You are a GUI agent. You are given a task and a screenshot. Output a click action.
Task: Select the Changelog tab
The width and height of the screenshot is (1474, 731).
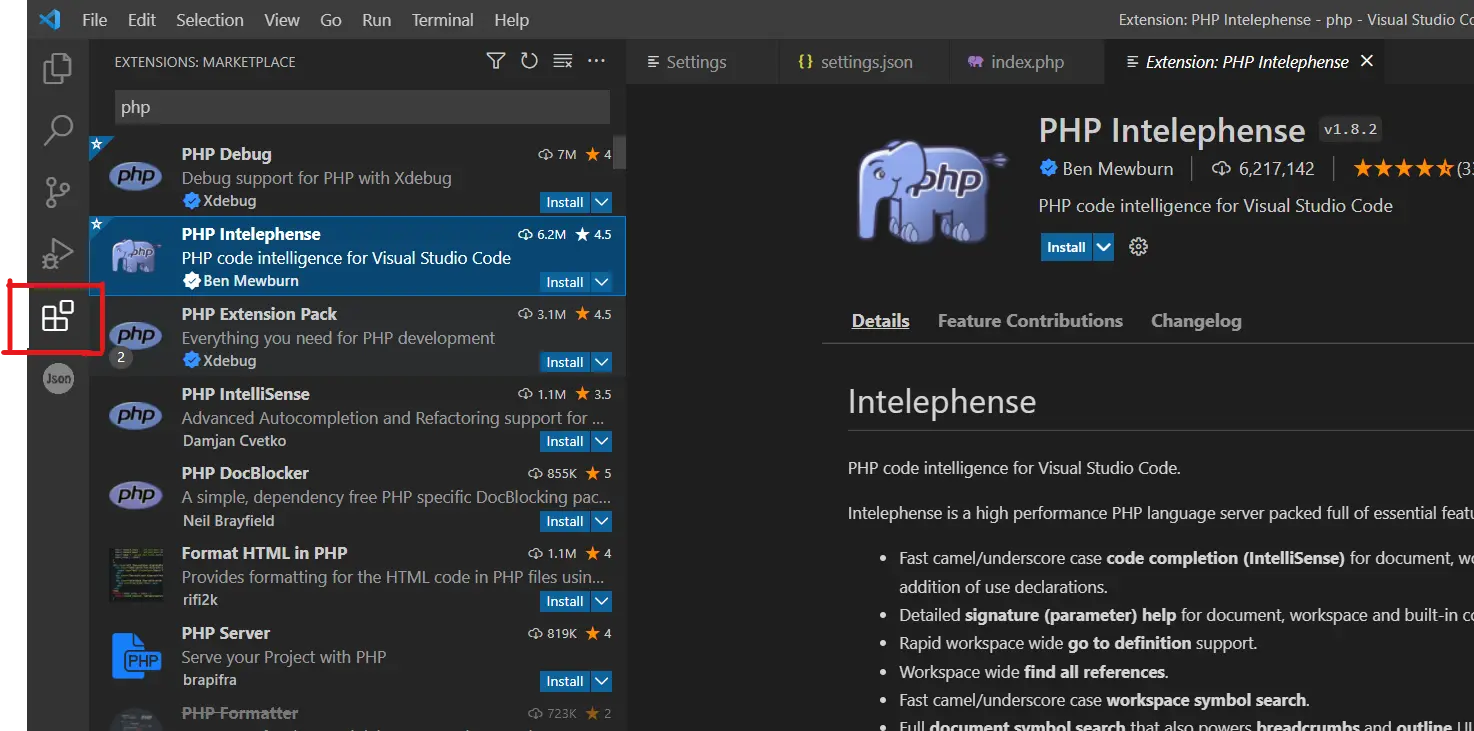[x=1196, y=321]
